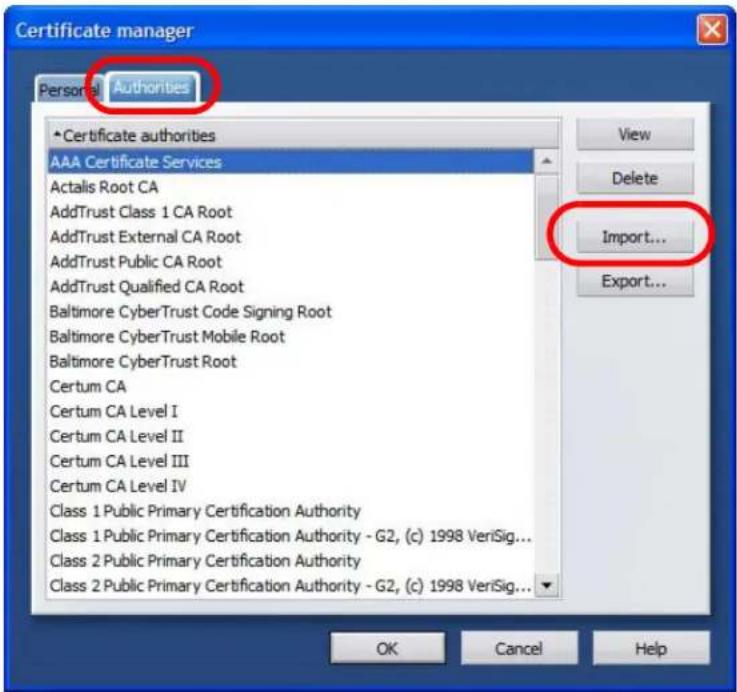The image size is (737, 692).
Task: Close the Certificate manager window
Action: pos(712,30)
